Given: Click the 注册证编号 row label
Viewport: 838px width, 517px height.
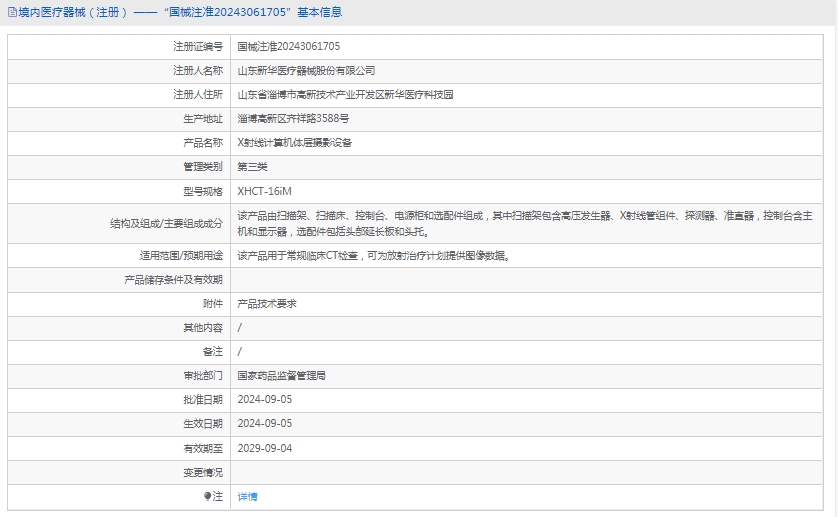Looking at the screenshot, I should [x=198, y=46].
